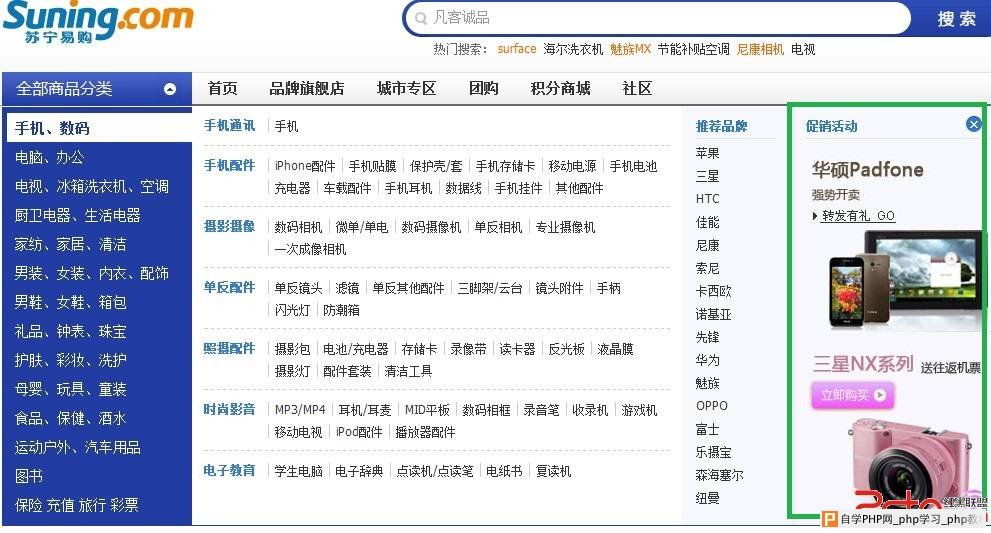Click hot search term 尼康相机

760,49
